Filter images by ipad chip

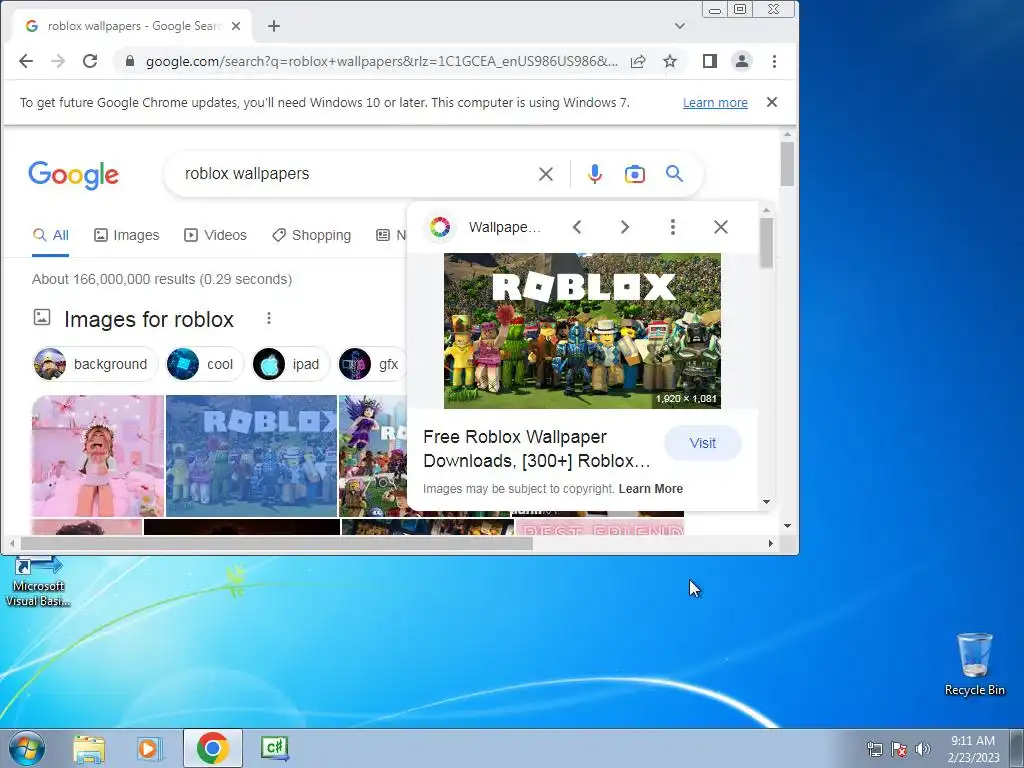tap(291, 364)
